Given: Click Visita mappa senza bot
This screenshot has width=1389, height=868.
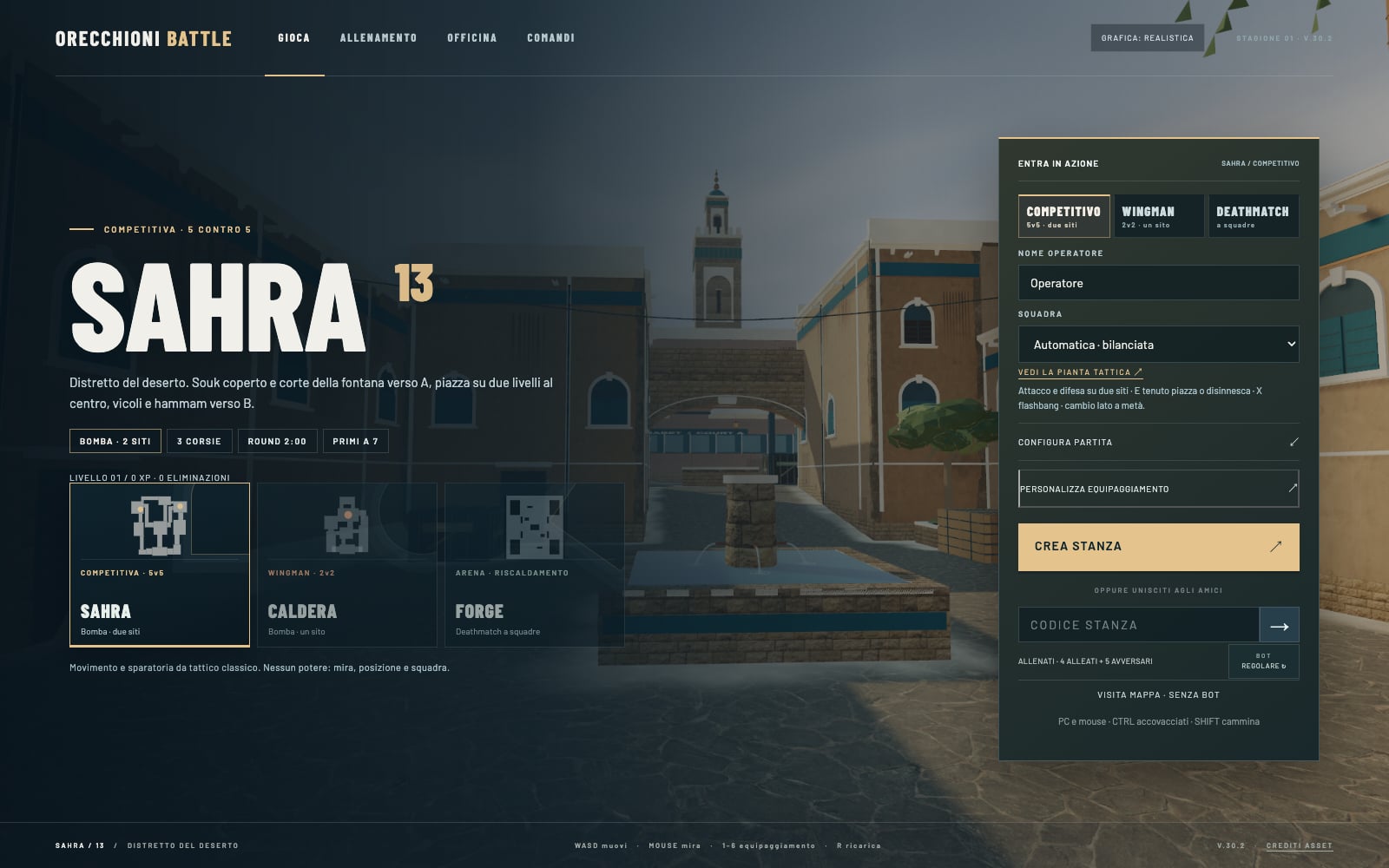Looking at the screenshot, I should tap(1158, 695).
